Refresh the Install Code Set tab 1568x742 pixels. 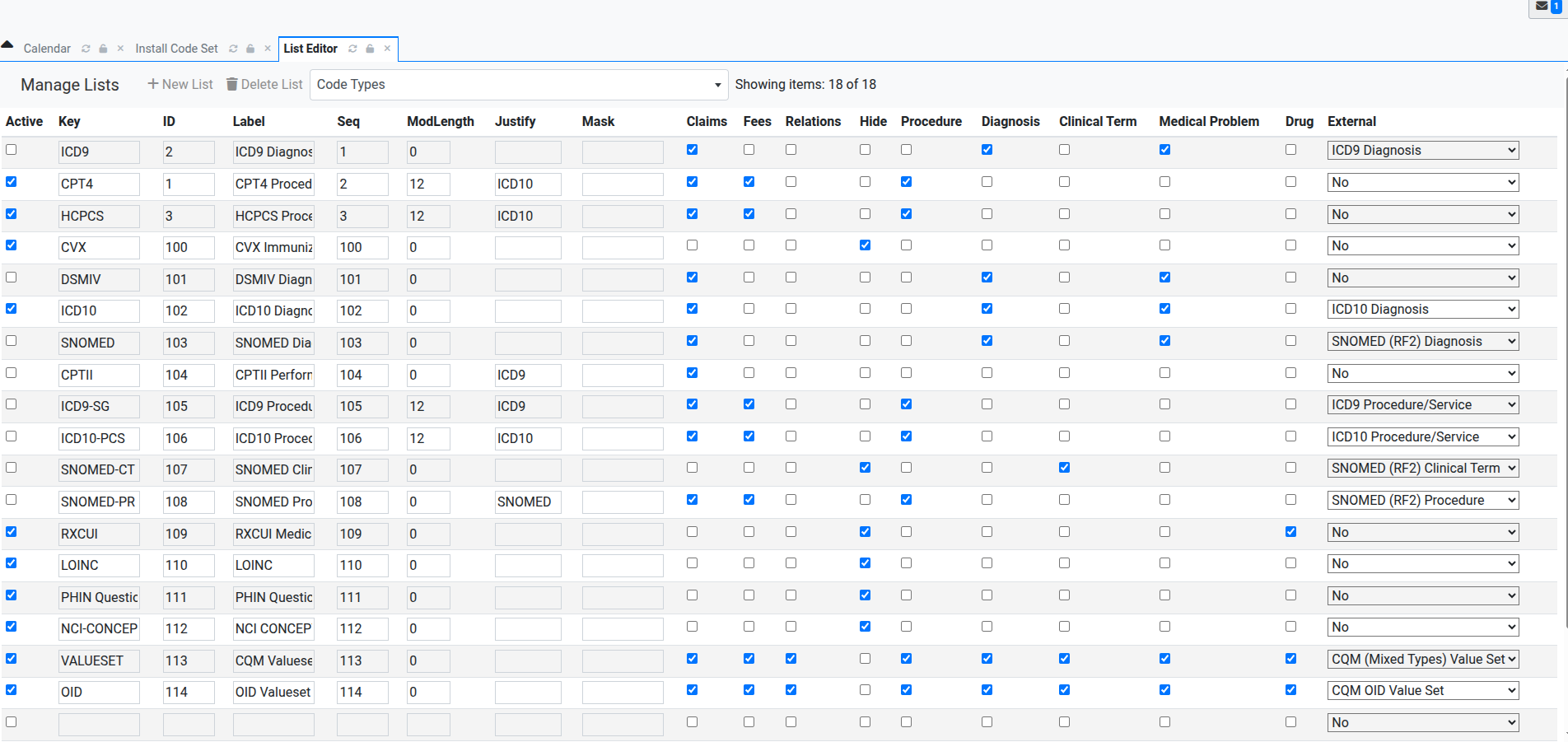pos(233,49)
